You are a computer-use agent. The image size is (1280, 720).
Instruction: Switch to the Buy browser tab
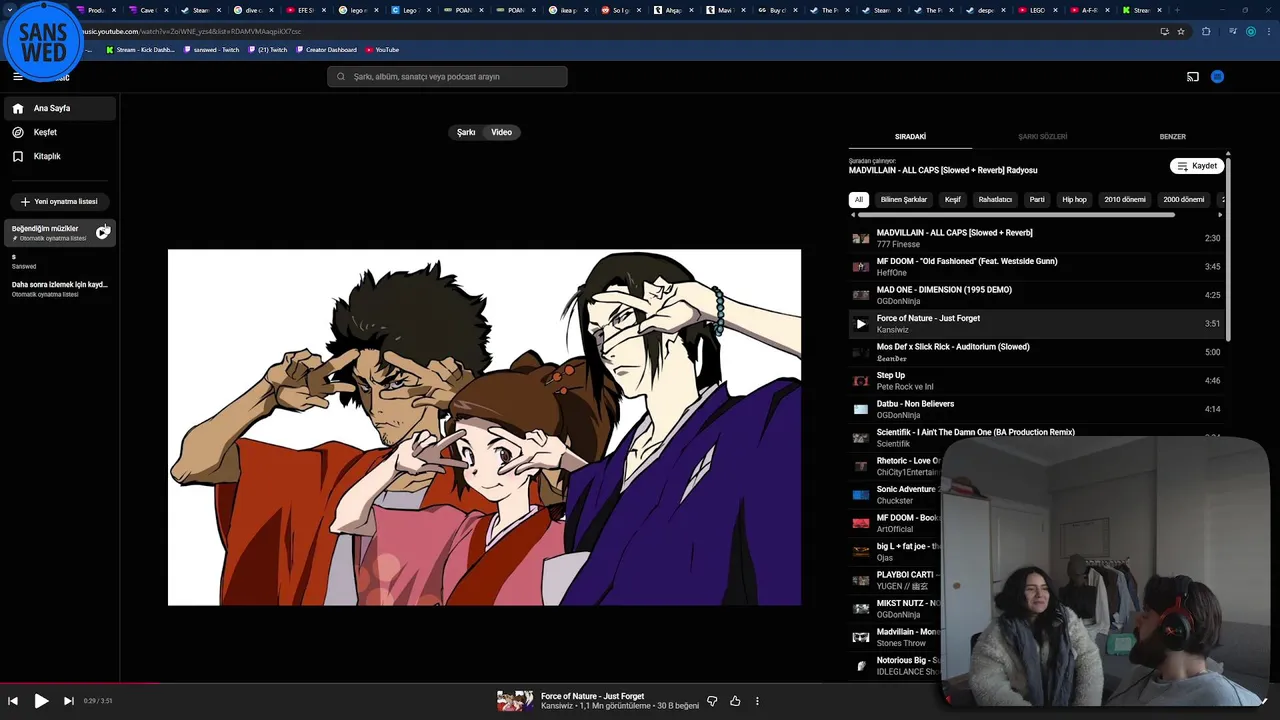[x=777, y=10]
